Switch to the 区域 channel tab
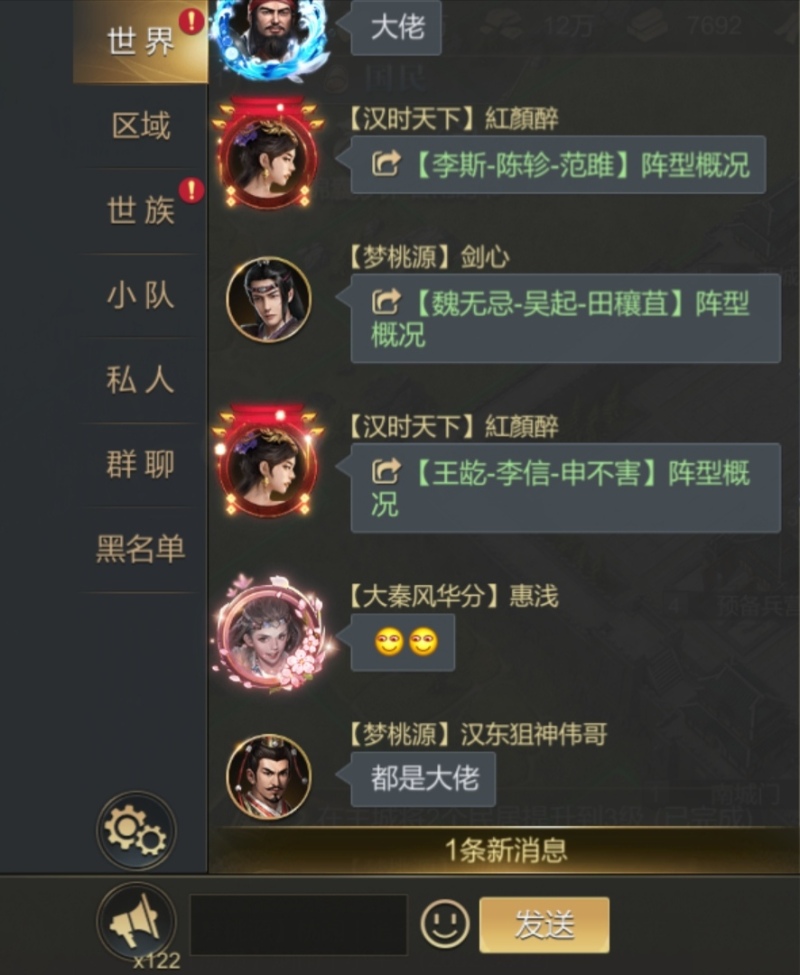Image resolution: width=800 pixels, height=975 pixels. pos(140,126)
